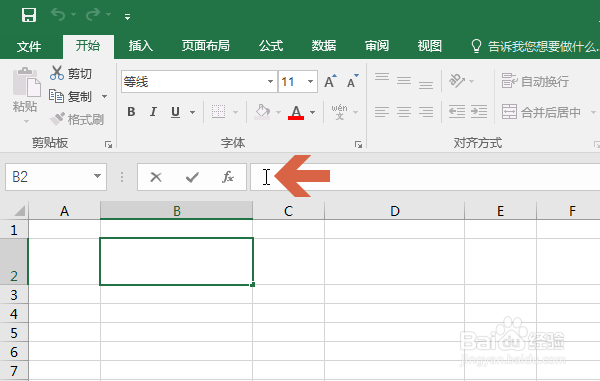Expand the 粘贴 paste options arrow
The width and height of the screenshot is (600, 381).
point(26,122)
